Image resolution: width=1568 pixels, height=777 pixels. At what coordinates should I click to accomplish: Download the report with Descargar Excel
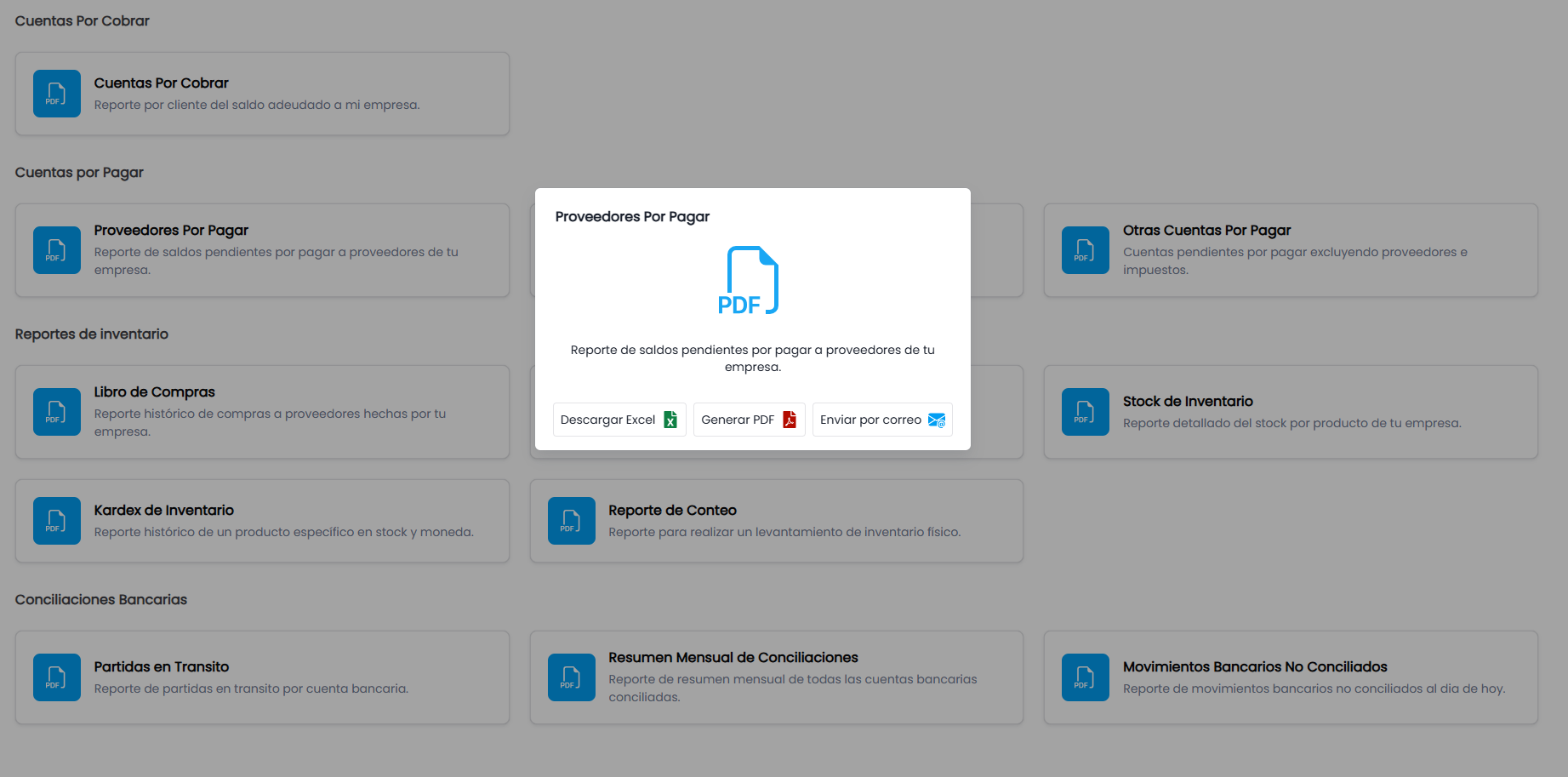click(x=619, y=420)
